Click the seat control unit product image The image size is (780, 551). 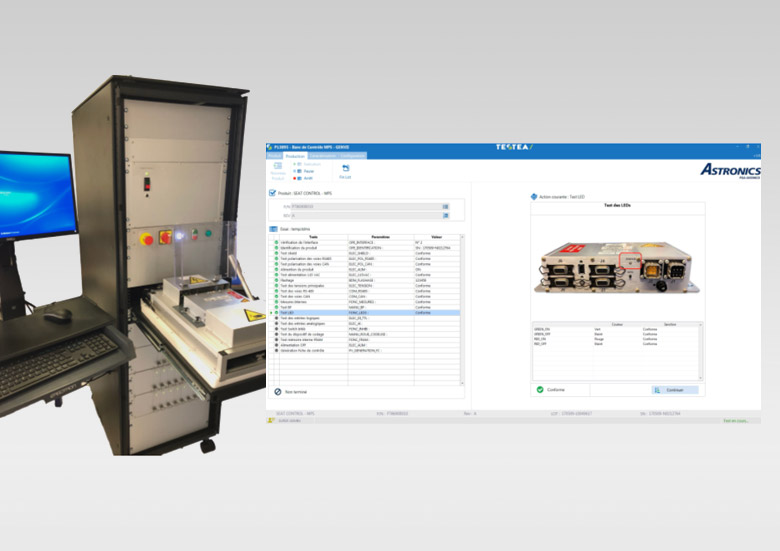tap(617, 268)
